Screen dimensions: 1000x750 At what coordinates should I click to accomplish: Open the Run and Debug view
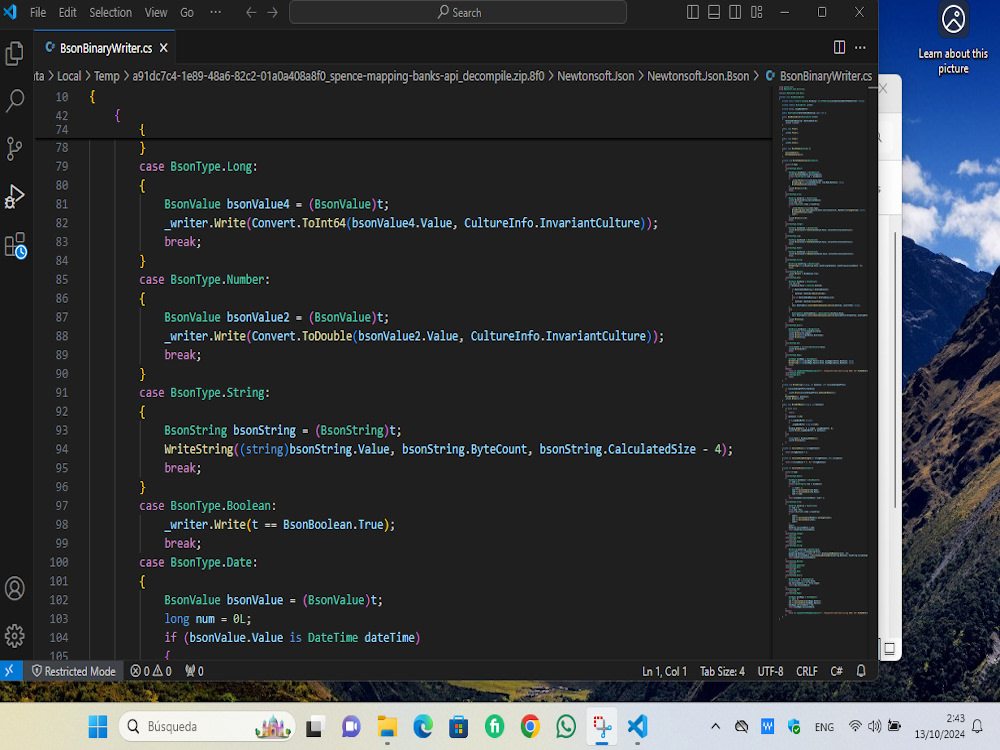pos(15,196)
